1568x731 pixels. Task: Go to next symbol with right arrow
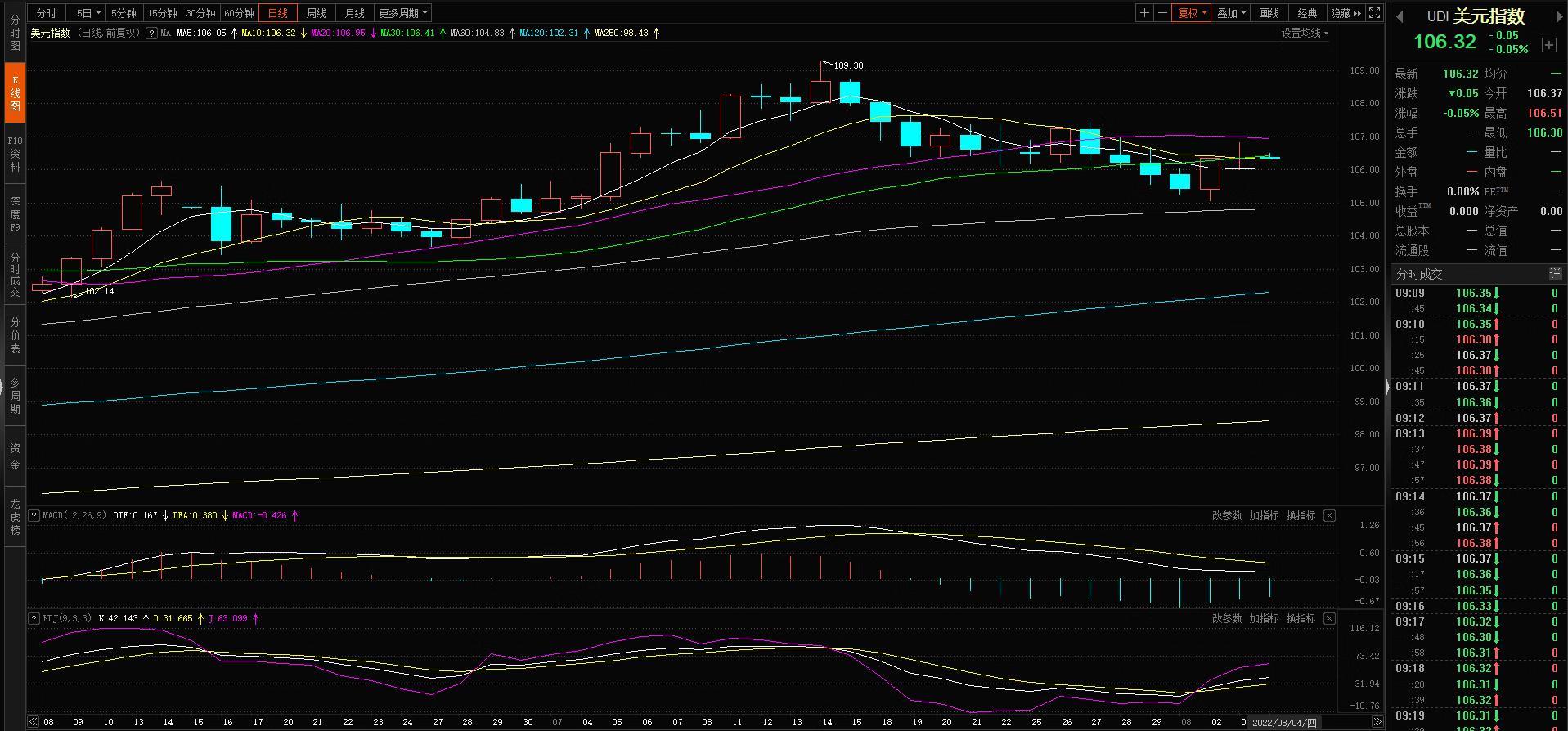click(1557, 17)
